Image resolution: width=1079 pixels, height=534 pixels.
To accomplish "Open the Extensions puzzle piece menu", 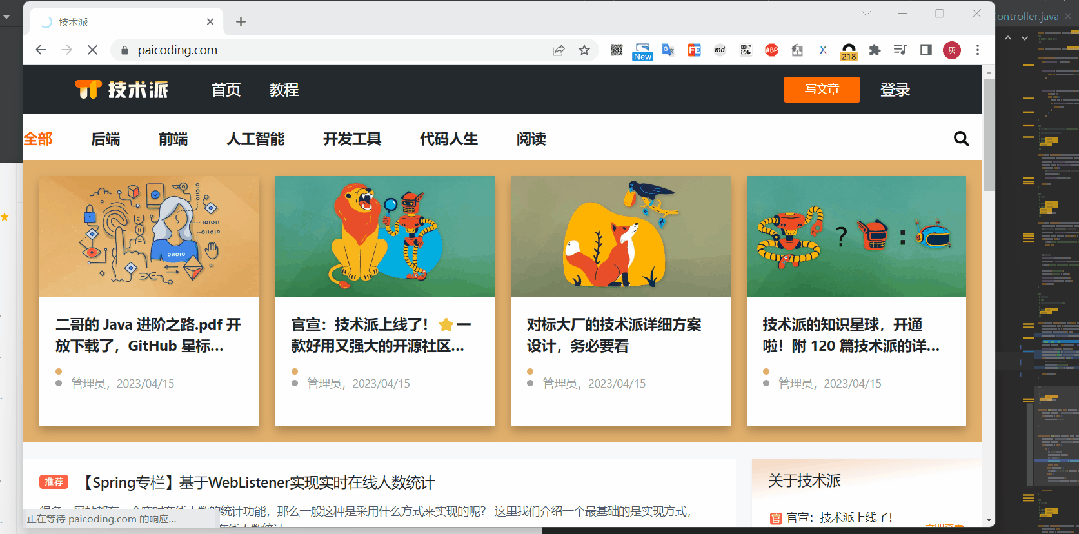I will pyautogui.click(x=875, y=50).
